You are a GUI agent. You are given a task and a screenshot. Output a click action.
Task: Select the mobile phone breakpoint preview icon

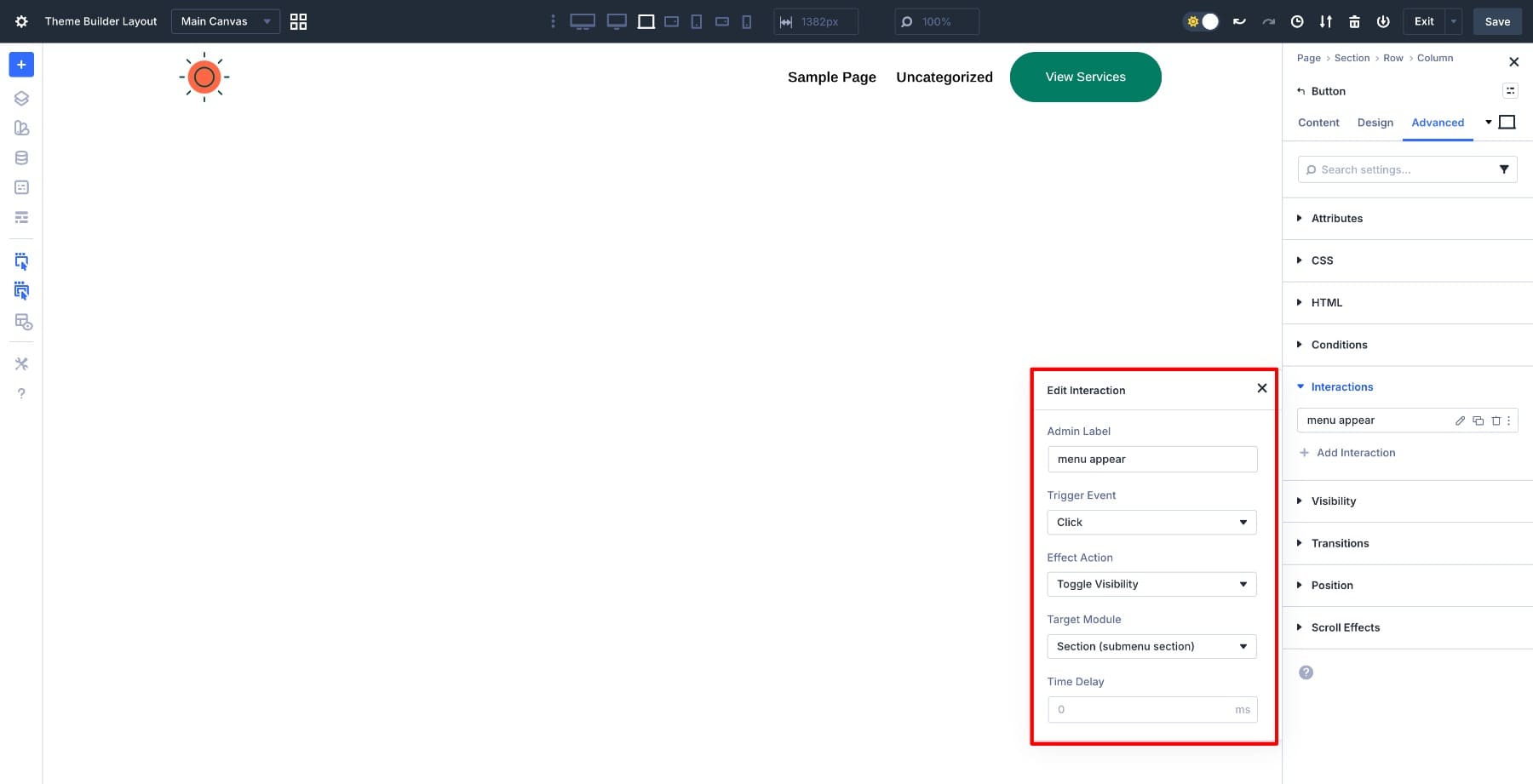(746, 21)
